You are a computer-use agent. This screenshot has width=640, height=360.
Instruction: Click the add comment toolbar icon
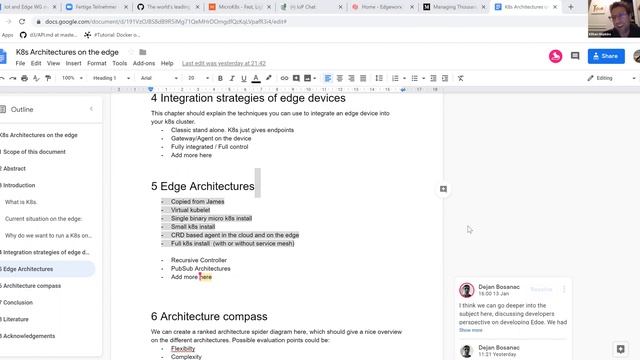coord(296,78)
